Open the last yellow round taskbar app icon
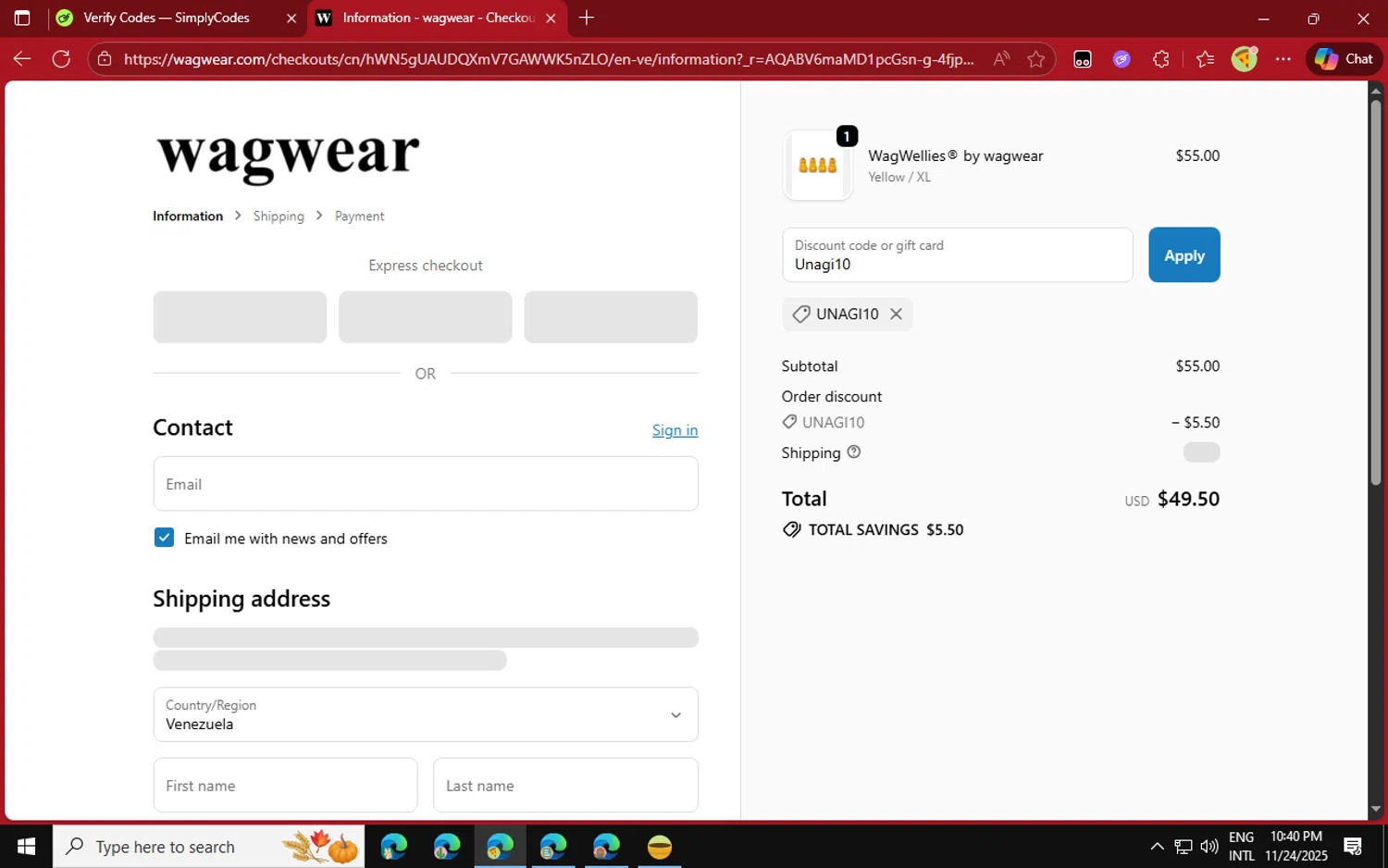The height and width of the screenshot is (868, 1388). tap(660, 847)
